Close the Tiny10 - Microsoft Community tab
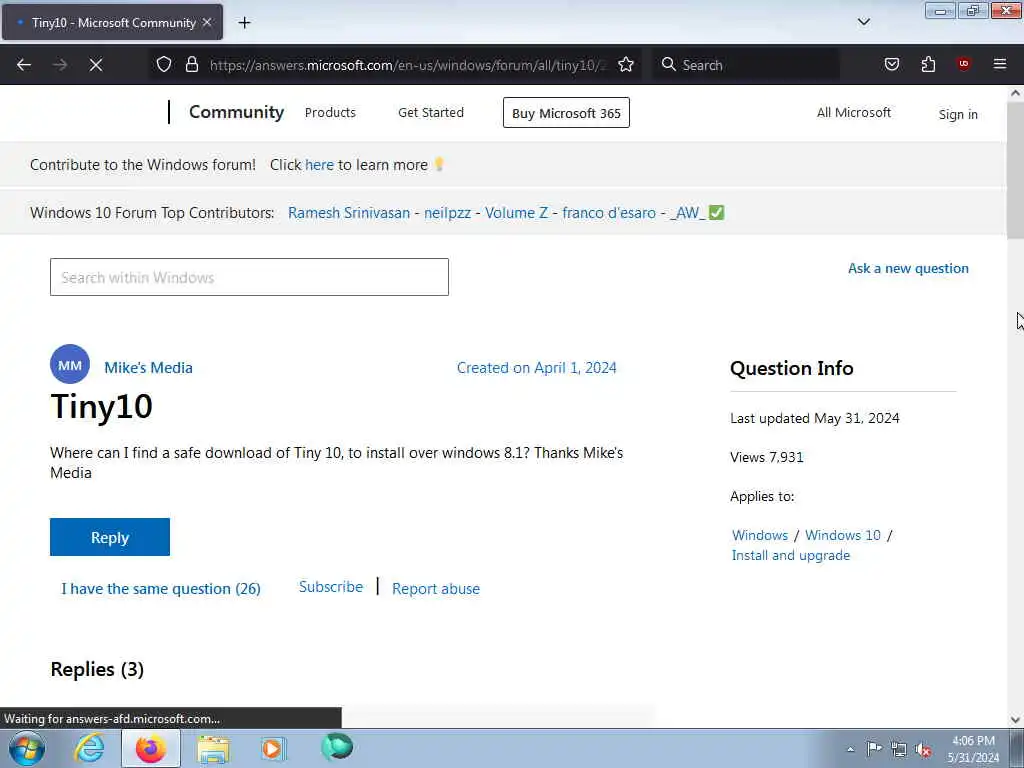 pyautogui.click(x=207, y=22)
